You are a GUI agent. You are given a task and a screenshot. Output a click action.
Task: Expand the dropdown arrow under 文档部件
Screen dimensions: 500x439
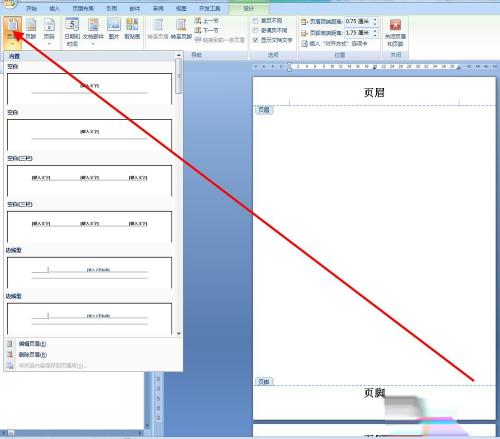coord(93,44)
